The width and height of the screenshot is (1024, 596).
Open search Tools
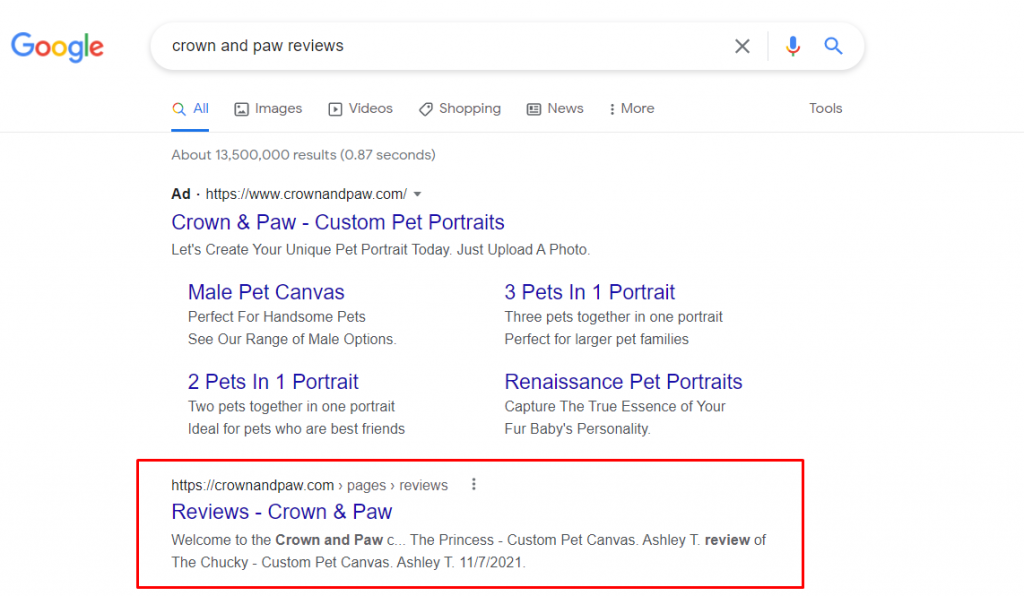coord(825,108)
